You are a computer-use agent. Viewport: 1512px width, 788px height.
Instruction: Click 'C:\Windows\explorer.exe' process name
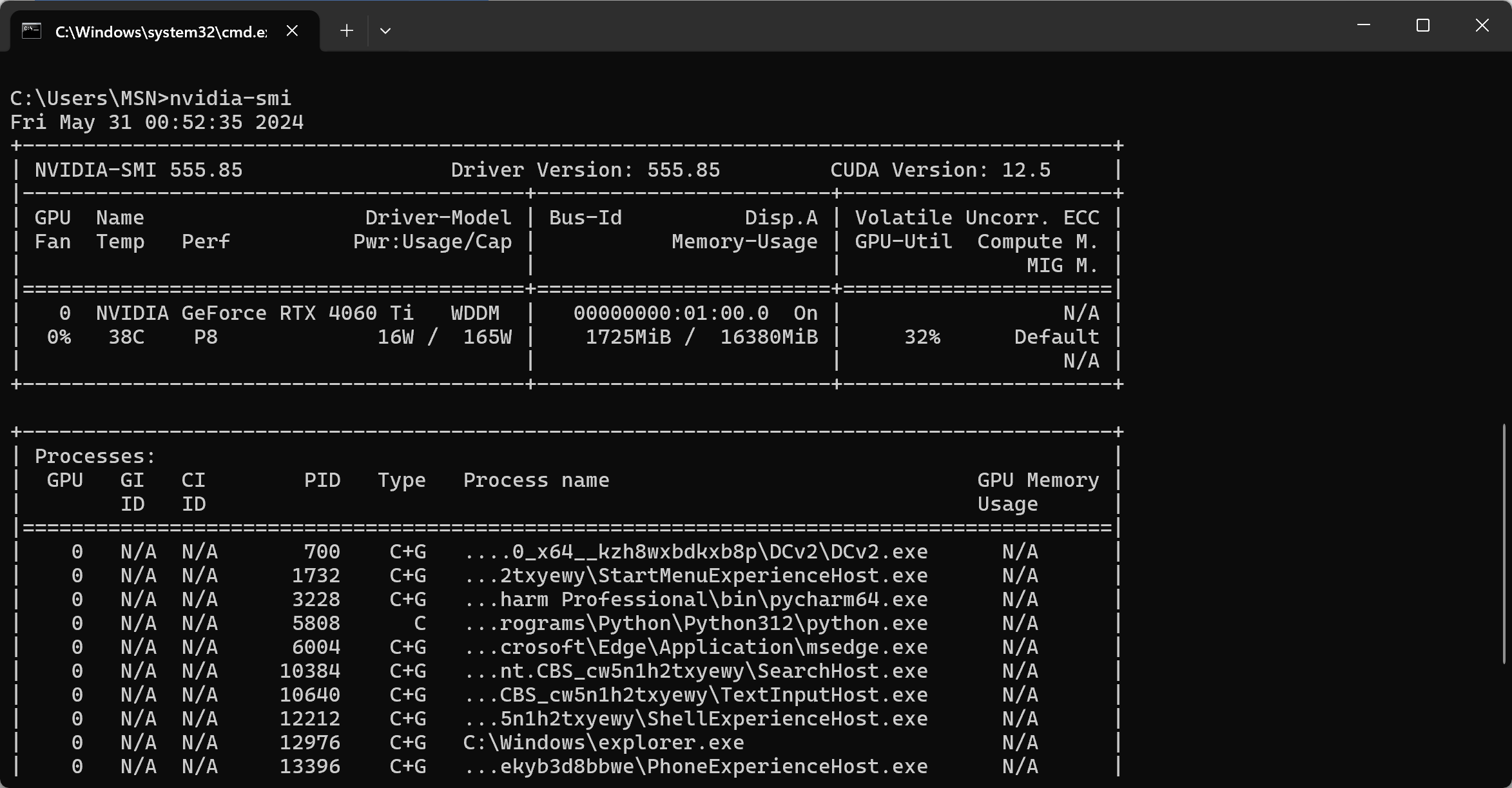pyautogui.click(x=604, y=742)
